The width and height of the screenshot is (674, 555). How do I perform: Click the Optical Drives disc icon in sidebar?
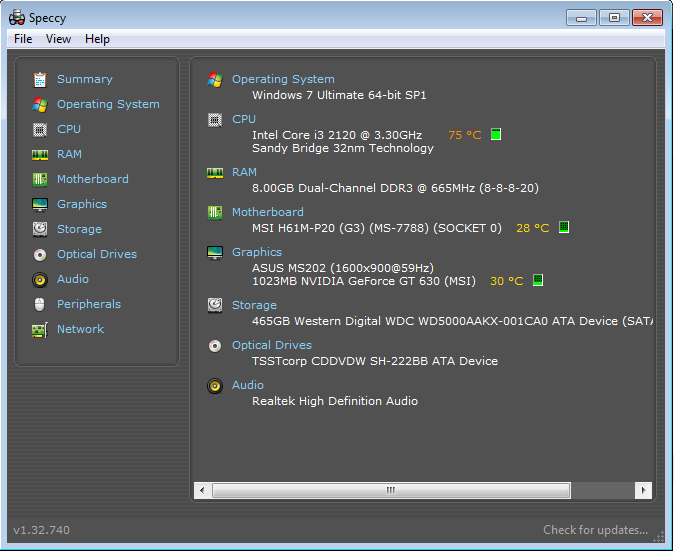tap(40, 255)
